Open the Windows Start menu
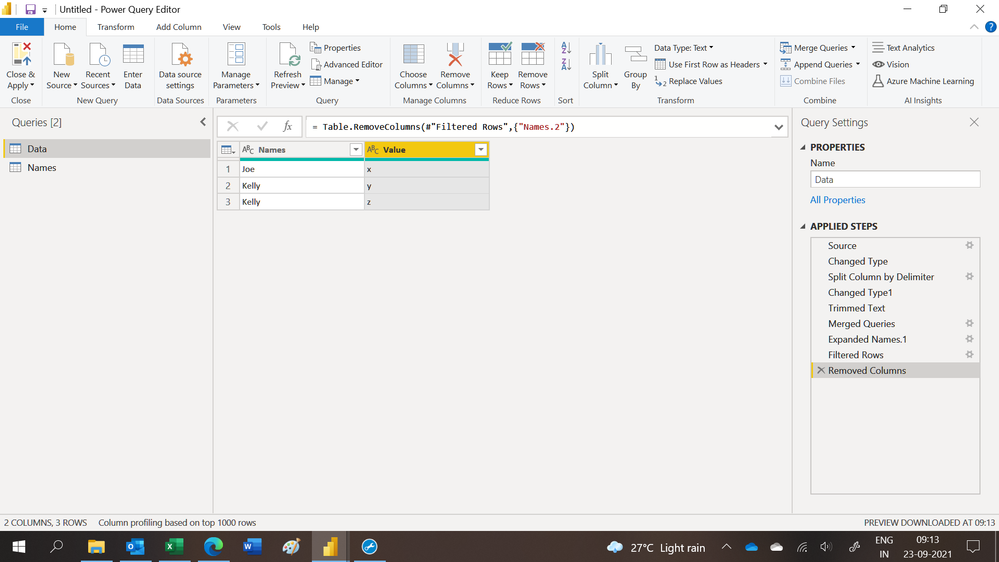The width and height of the screenshot is (999, 562). [x=19, y=547]
